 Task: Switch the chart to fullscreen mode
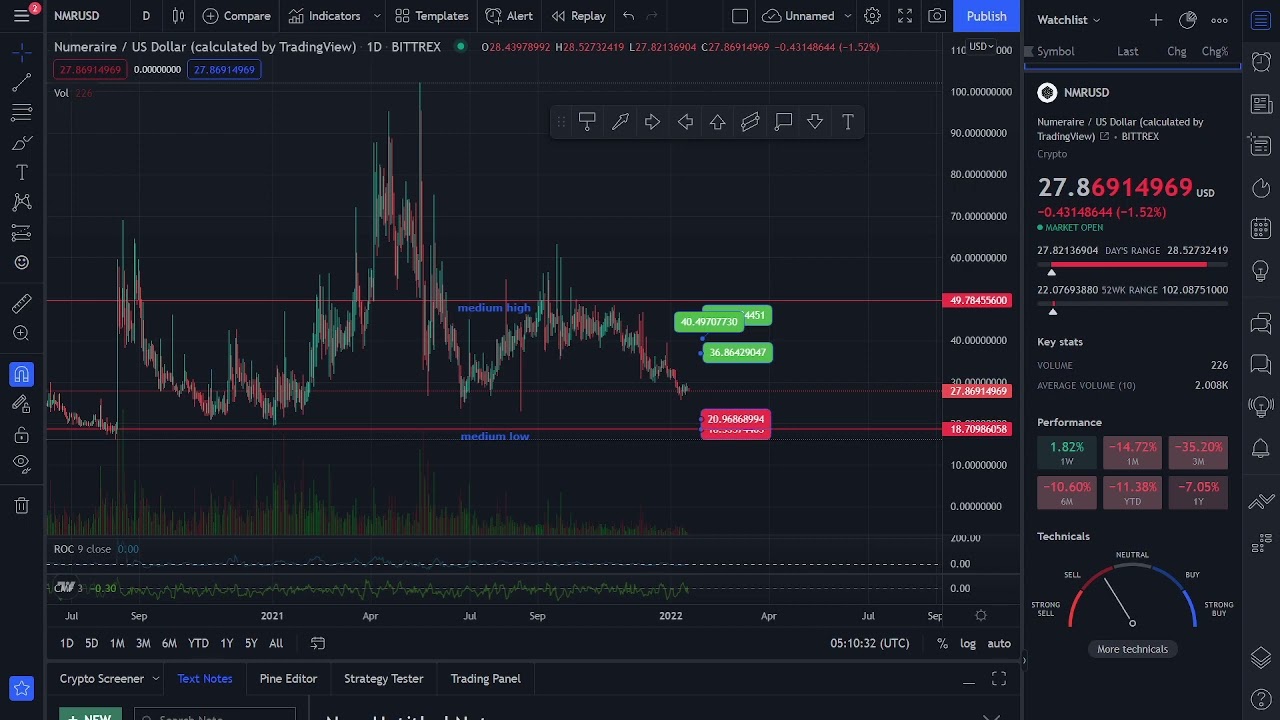pos(905,16)
